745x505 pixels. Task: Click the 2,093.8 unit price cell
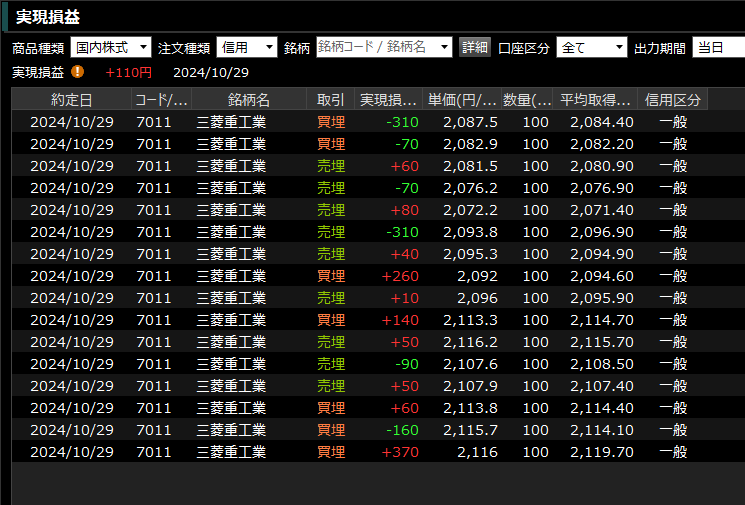tap(470, 232)
